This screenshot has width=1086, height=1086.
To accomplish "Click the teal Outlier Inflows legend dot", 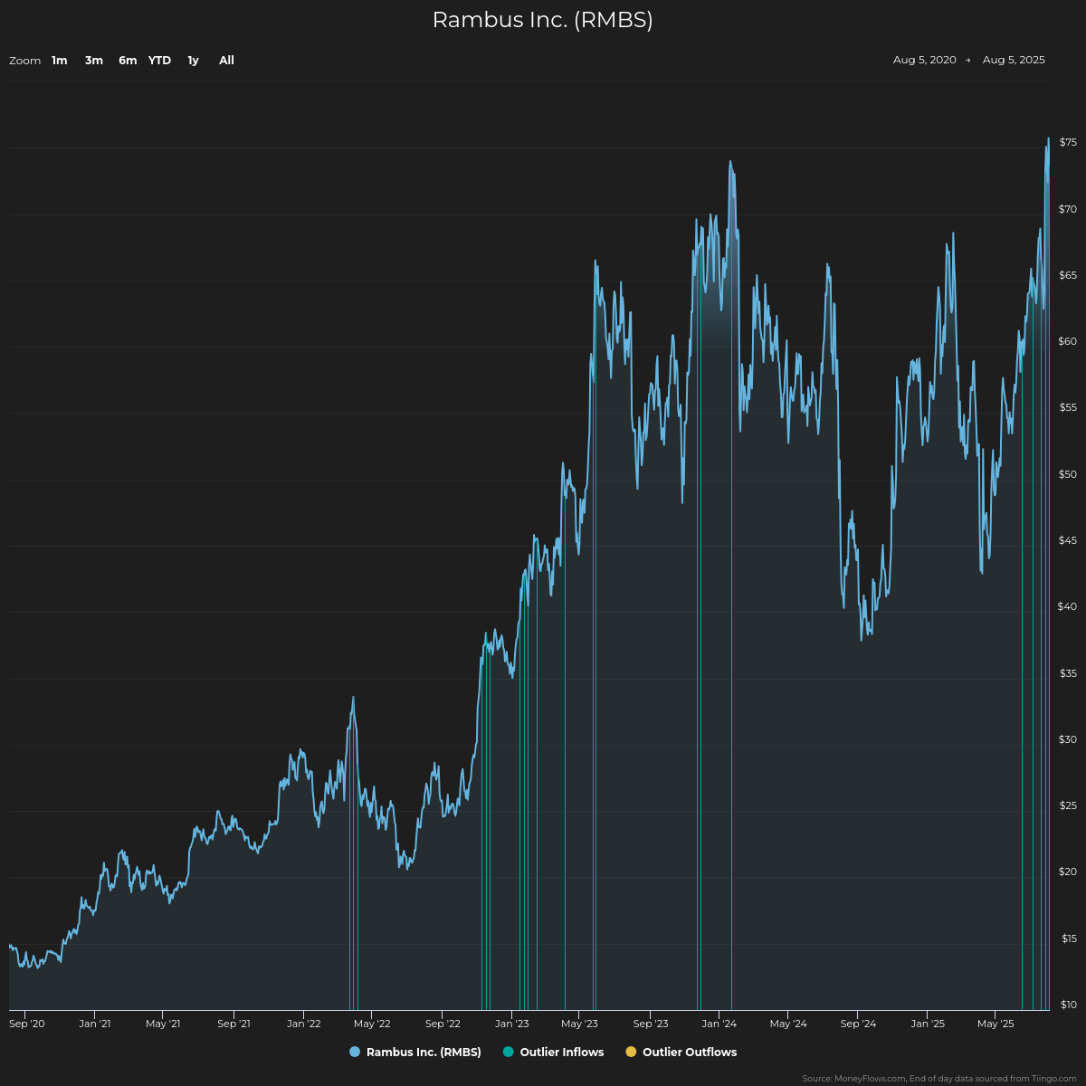I will [x=508, y=1052].
